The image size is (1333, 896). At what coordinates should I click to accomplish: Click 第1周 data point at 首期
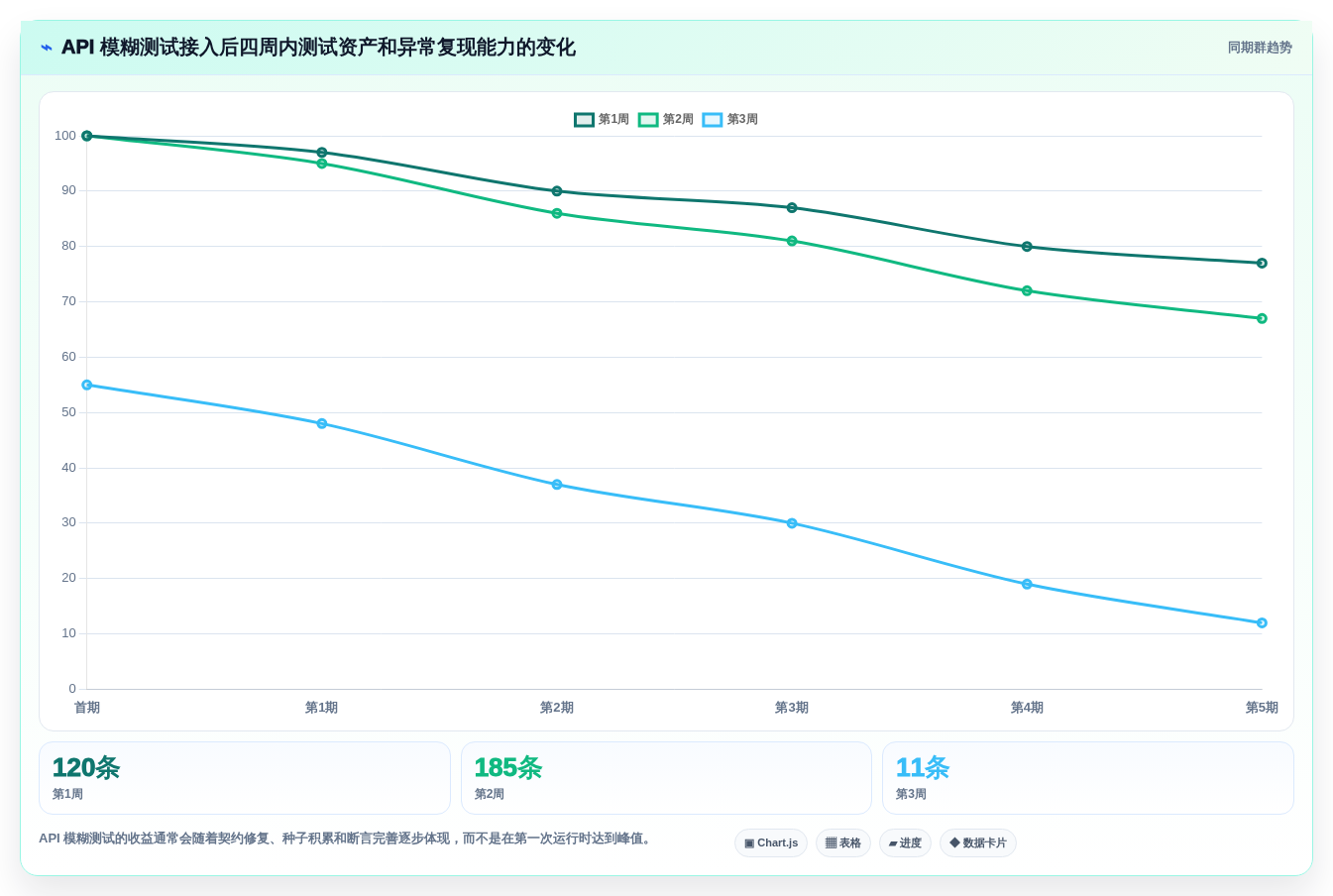coord(87,136)
